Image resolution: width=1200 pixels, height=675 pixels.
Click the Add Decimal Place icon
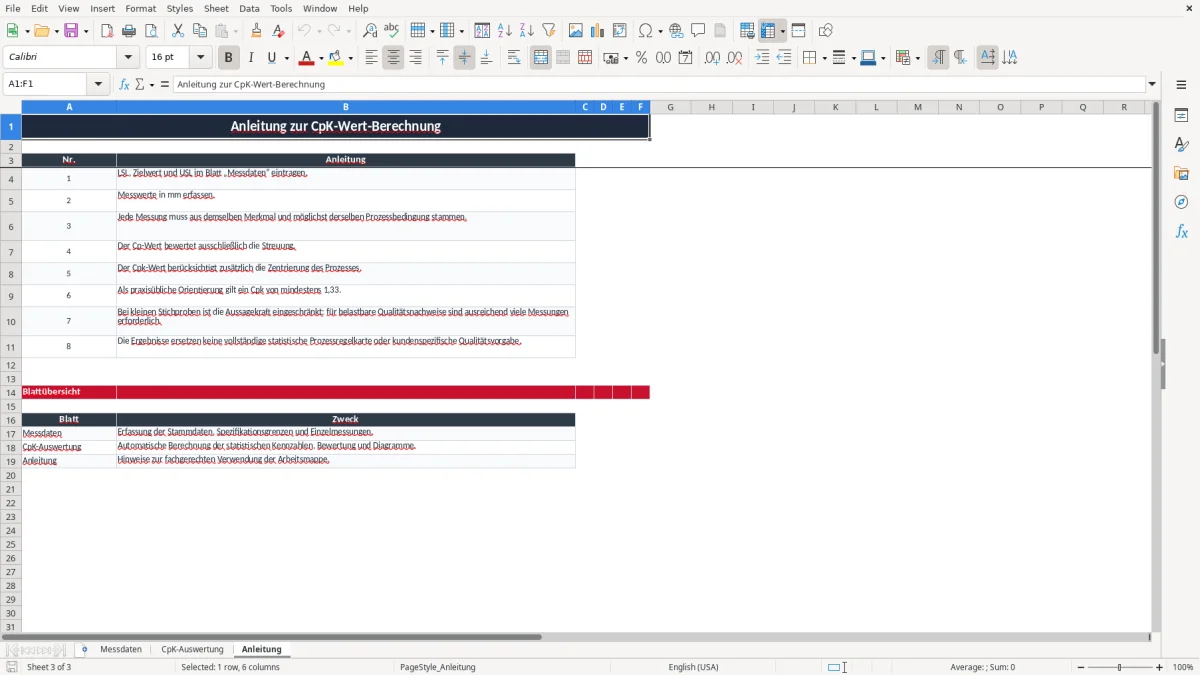(x=712, y=58)
